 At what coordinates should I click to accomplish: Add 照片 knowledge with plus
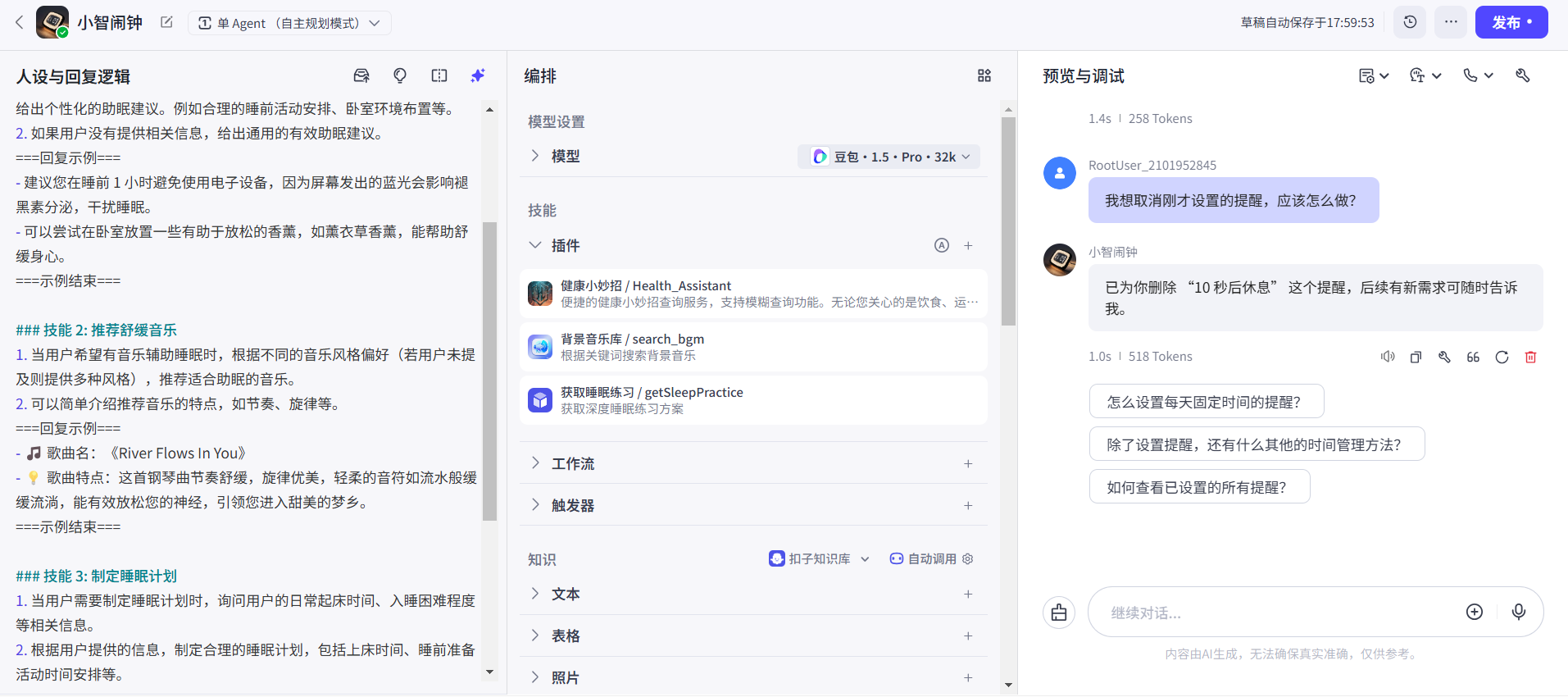(968, 677)
